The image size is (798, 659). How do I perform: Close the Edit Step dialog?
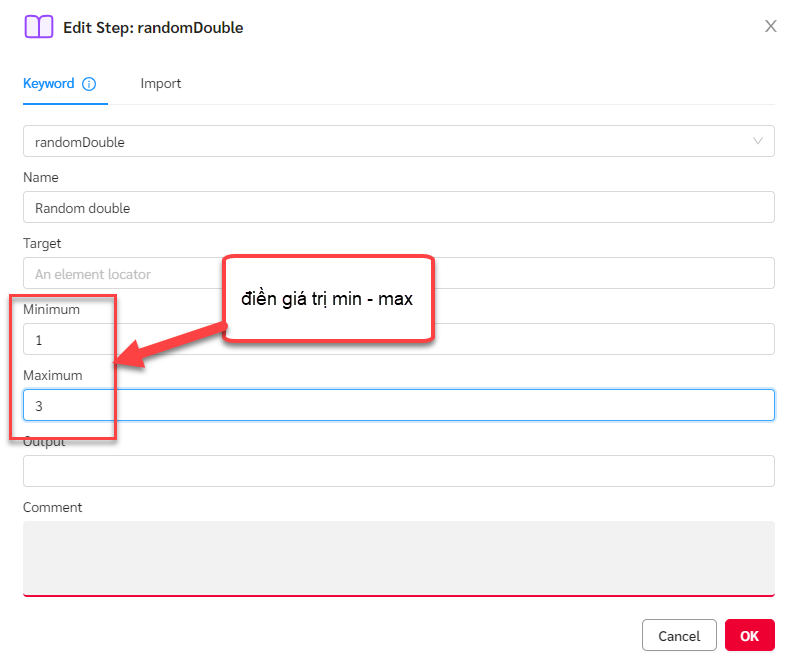click(770, 26)
